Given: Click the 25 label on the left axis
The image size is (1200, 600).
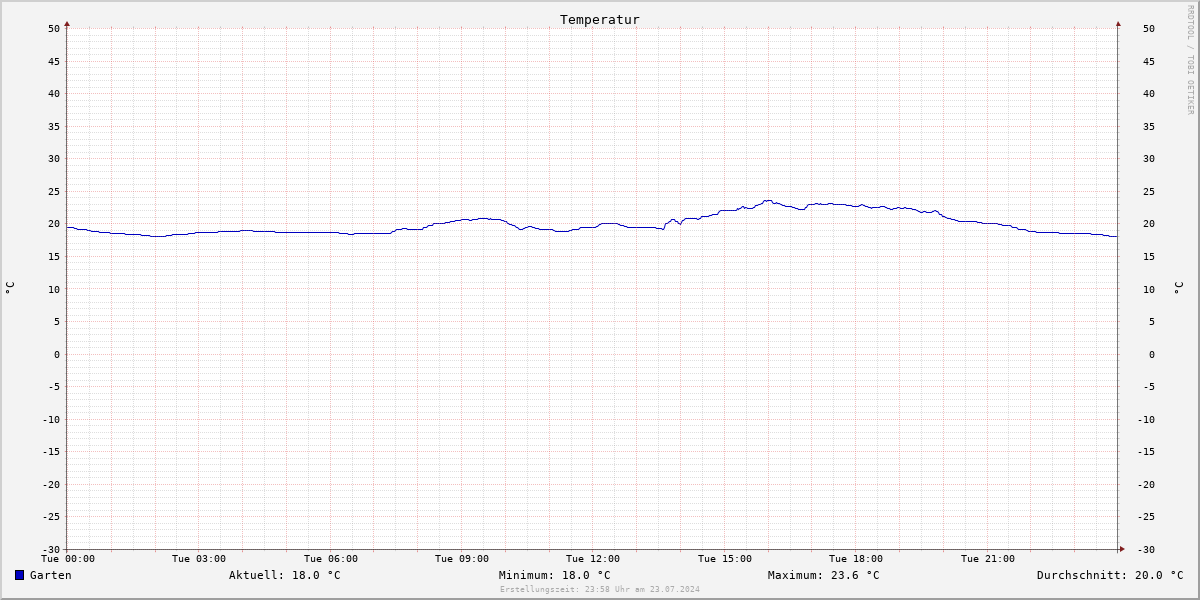Looking at the screenshot, I should click(x=54, y=191).
